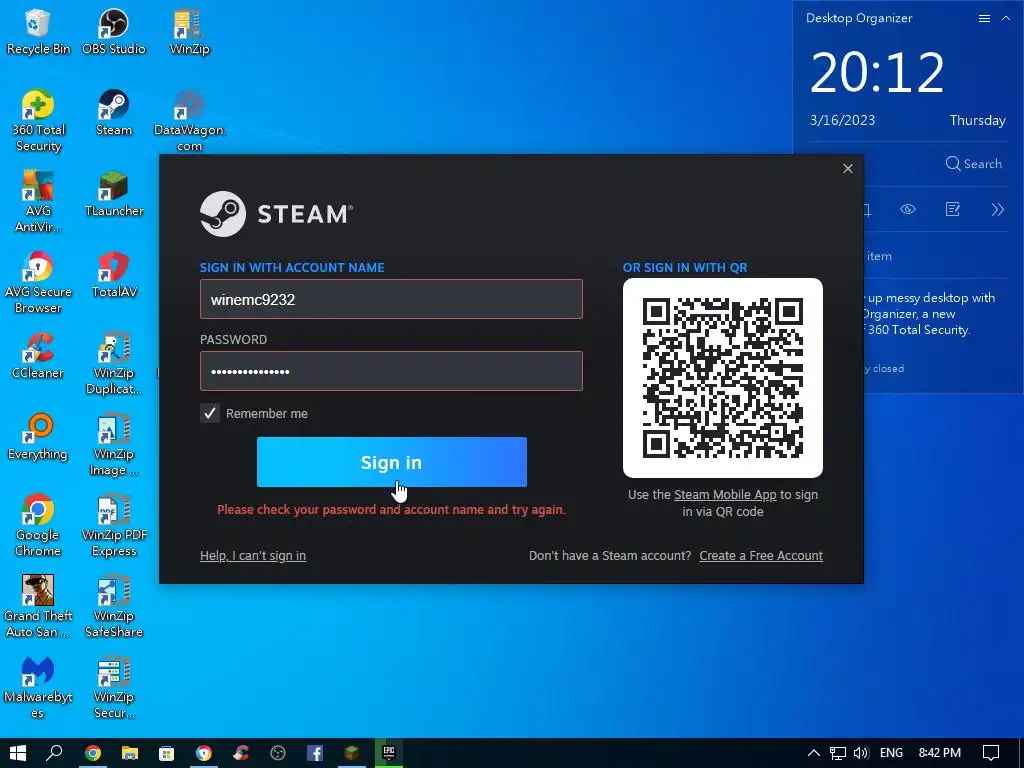1024x768 pixels.
Task: Open the Windows Start menu
Action: coord(18,753)
